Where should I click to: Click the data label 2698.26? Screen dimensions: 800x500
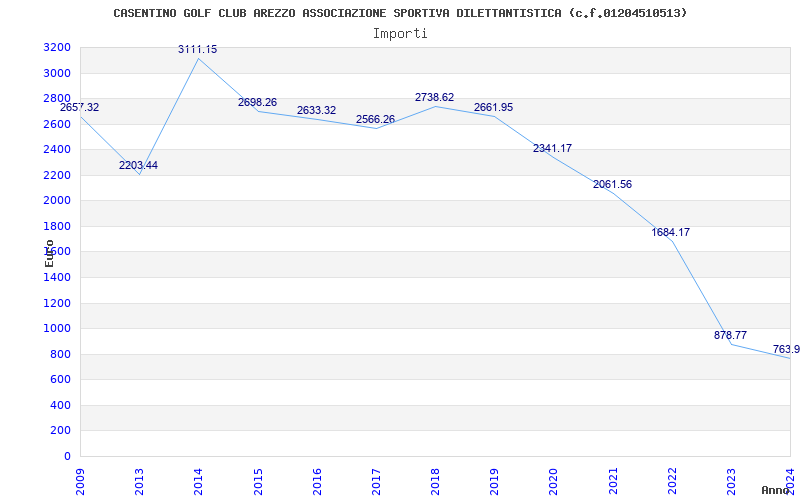point(257,102)
